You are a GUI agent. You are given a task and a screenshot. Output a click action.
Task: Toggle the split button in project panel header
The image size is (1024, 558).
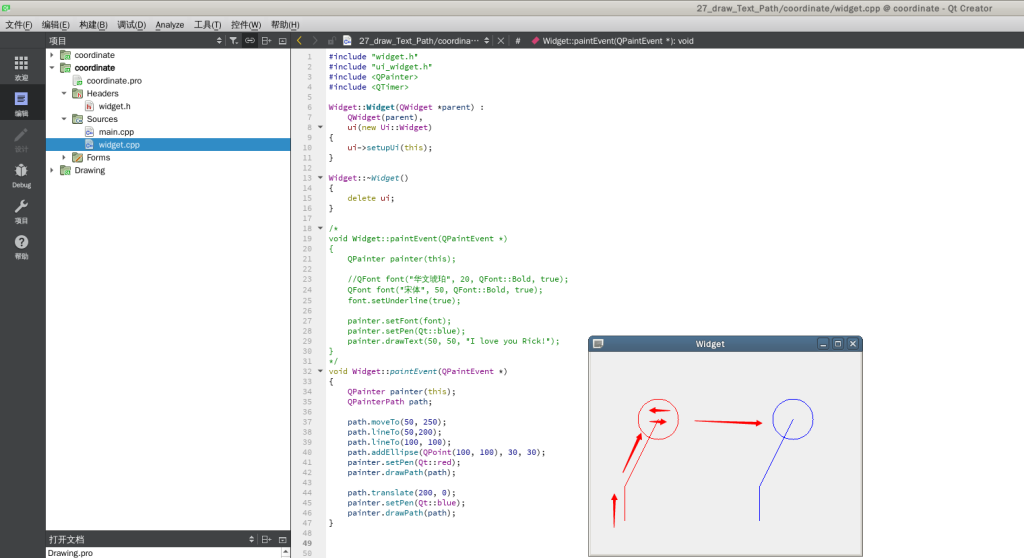coord(266,41)
